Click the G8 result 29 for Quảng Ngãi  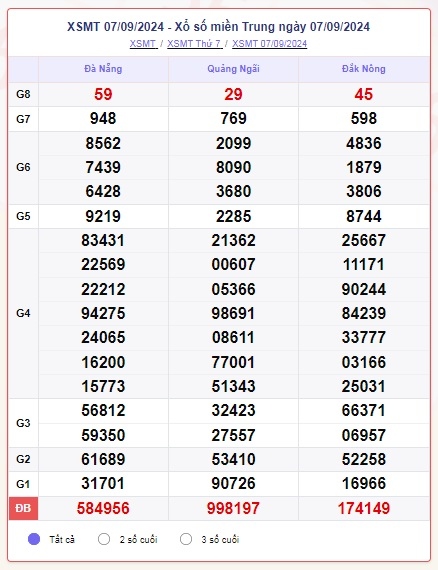(233, 95)
